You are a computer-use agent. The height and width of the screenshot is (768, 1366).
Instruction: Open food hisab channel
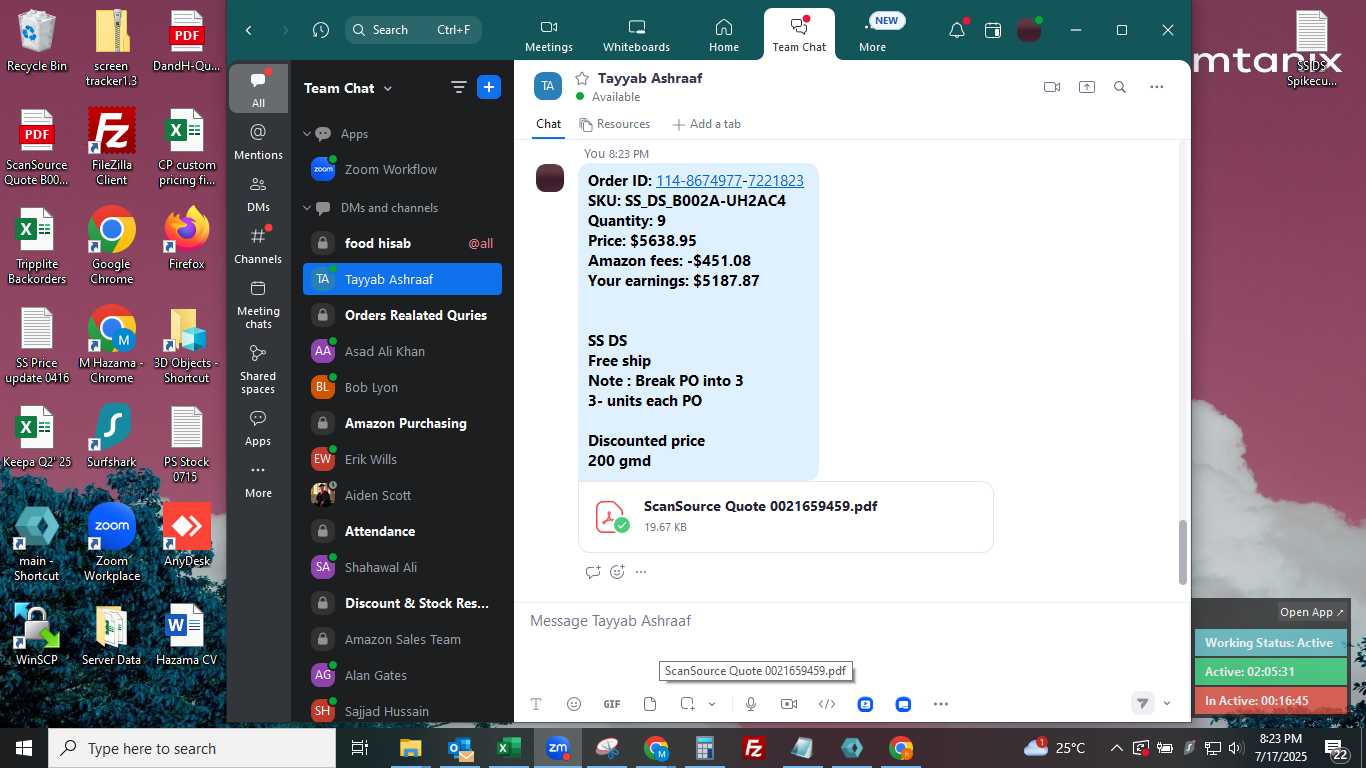[402, 243]
